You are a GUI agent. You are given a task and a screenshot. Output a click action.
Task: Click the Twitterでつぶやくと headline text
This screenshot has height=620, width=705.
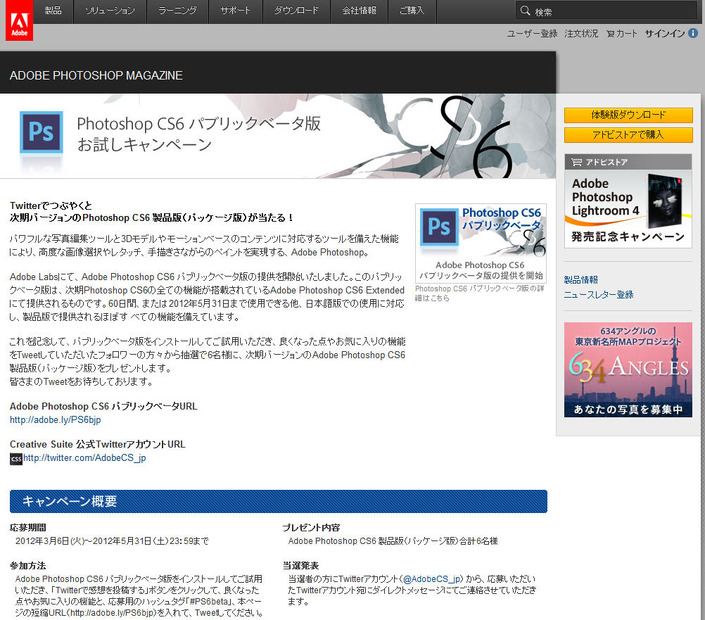(x=51, y=206)
